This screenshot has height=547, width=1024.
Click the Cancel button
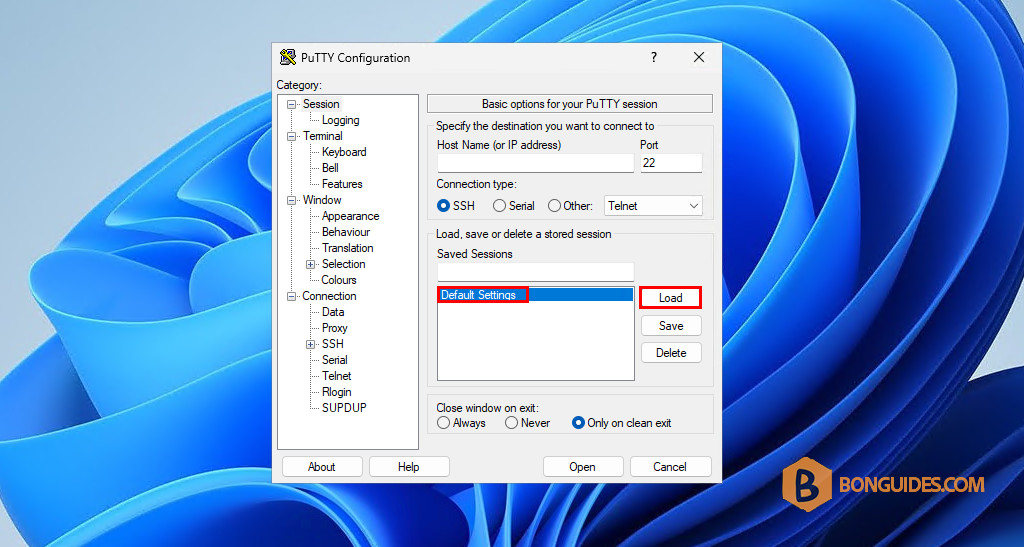coord(670,467)
